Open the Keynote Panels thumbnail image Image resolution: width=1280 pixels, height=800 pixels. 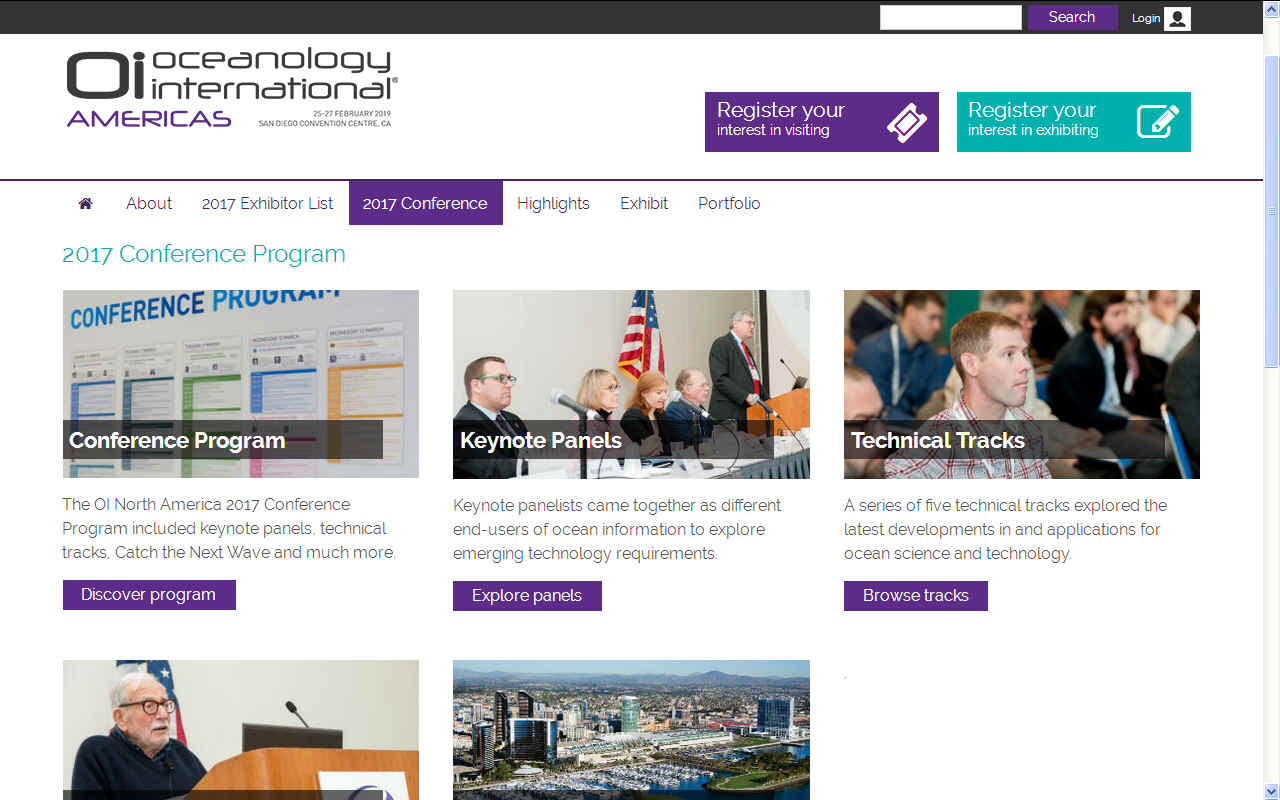pyautogui.click(x=631, y=384)
